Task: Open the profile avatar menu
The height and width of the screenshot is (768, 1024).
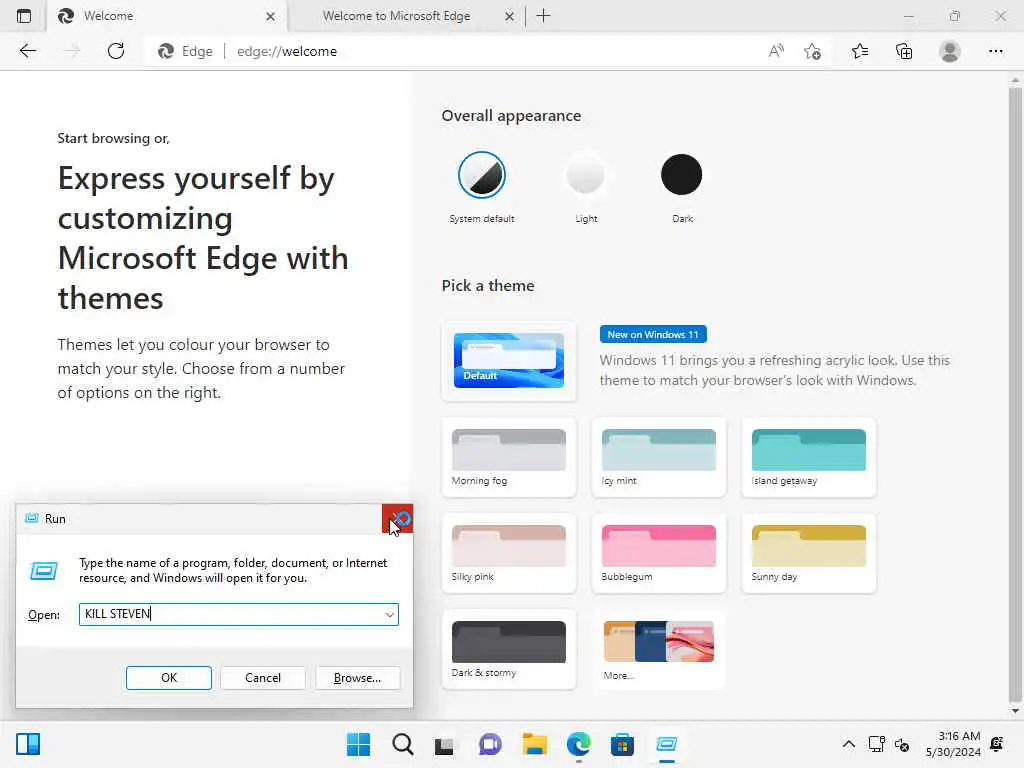Action: click(x=950, y=51)
